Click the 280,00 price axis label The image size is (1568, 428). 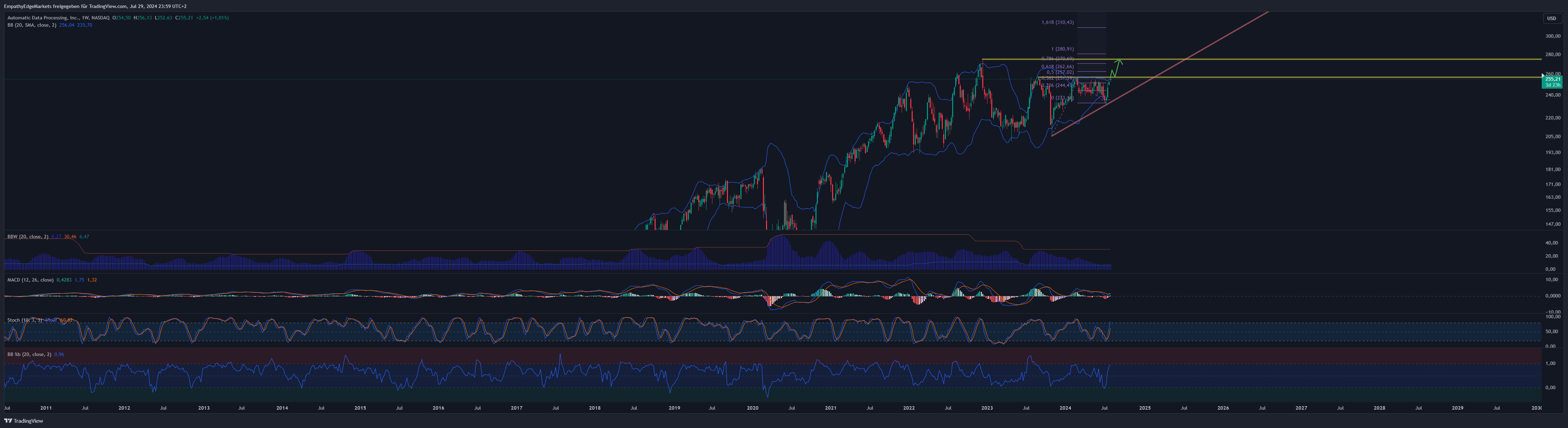point(1553,55)
